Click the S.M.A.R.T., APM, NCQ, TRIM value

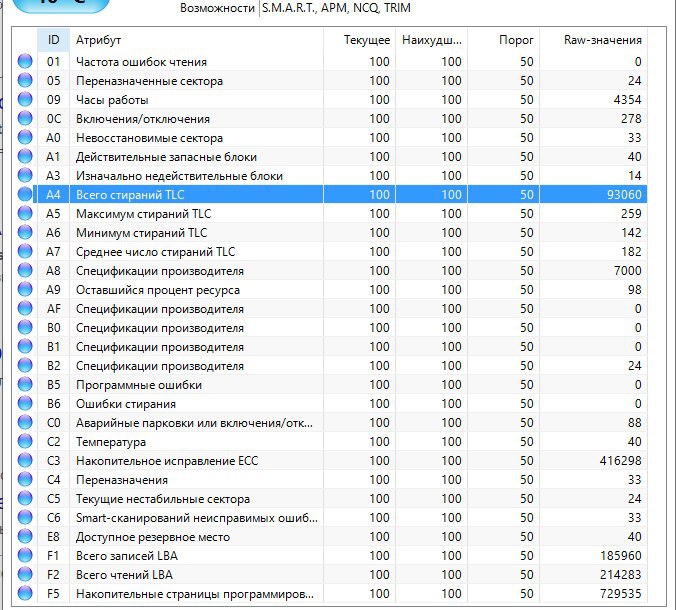[336, 8]
